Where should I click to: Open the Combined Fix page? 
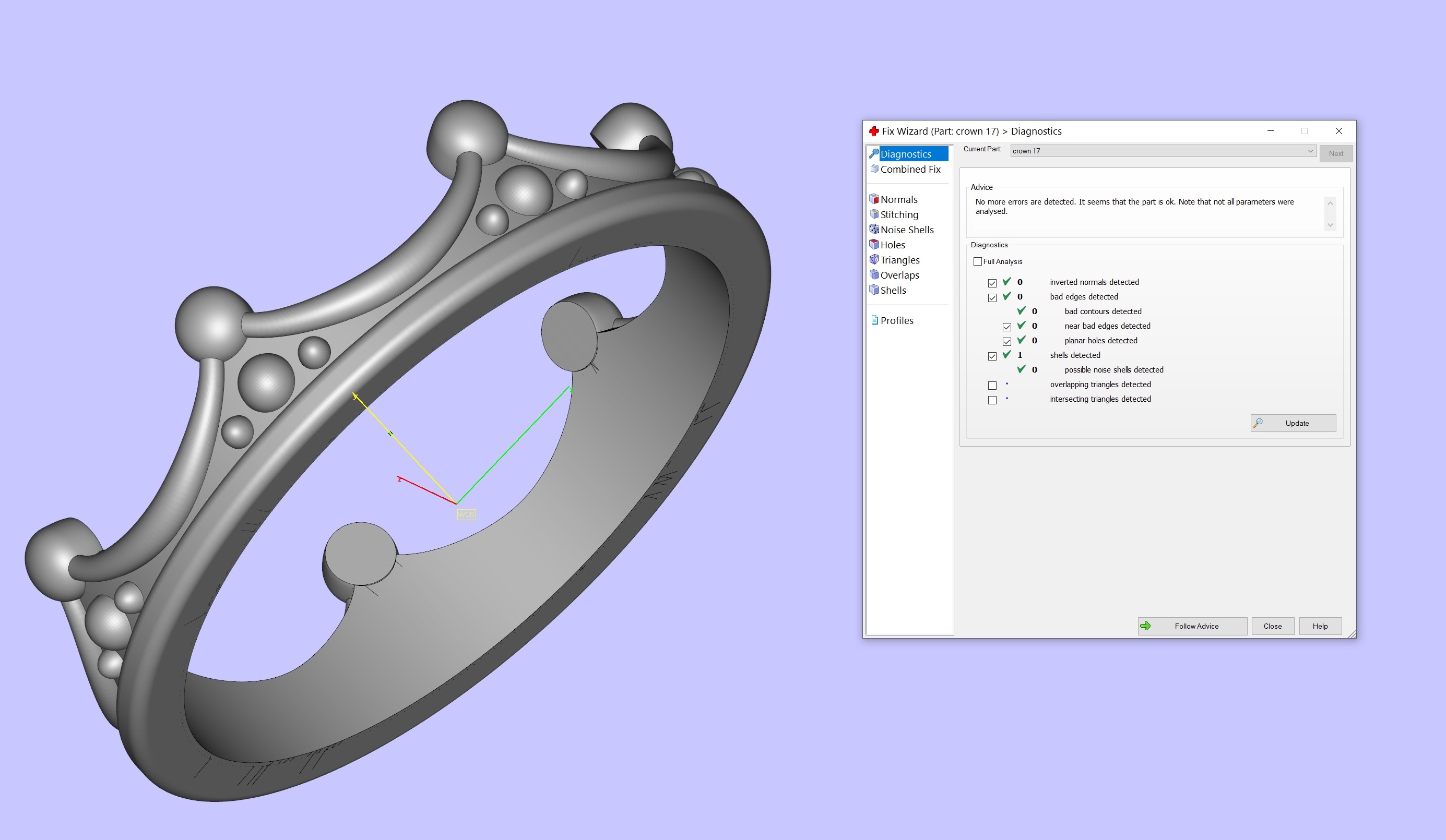tap(910, 169)
